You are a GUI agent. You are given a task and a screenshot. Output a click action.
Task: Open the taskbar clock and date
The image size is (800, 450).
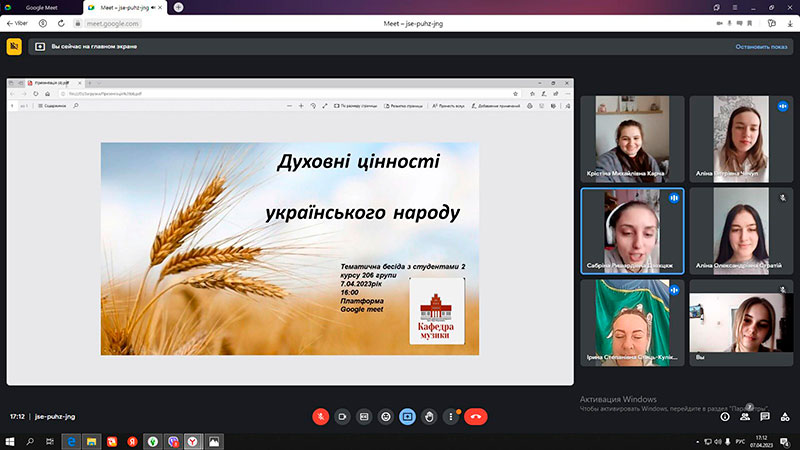click(x=761, y=441)
